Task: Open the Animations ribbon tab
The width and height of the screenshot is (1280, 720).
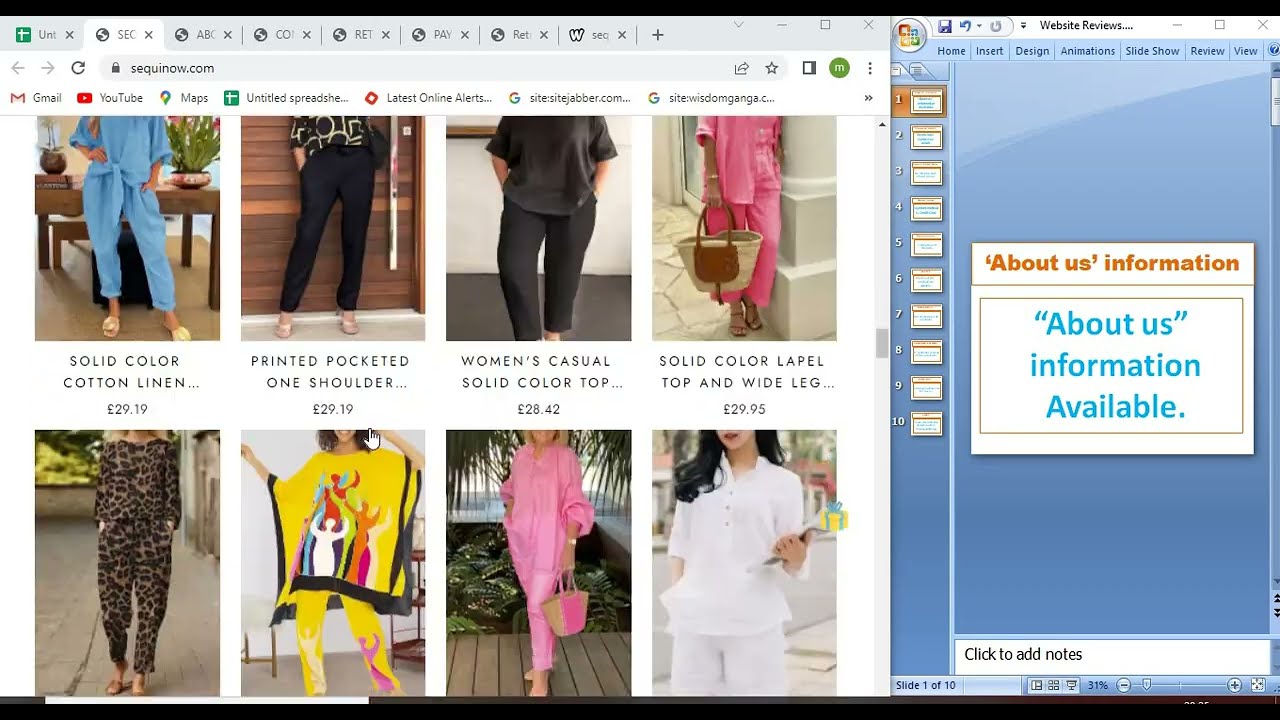Action: click(1087, 51)
